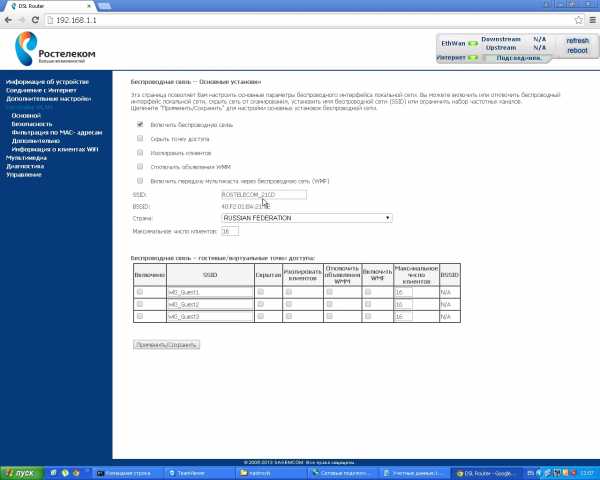The image size is (600, 480).
Task: Switch to the DSL Router browser tab
Action: coord(52,6)
